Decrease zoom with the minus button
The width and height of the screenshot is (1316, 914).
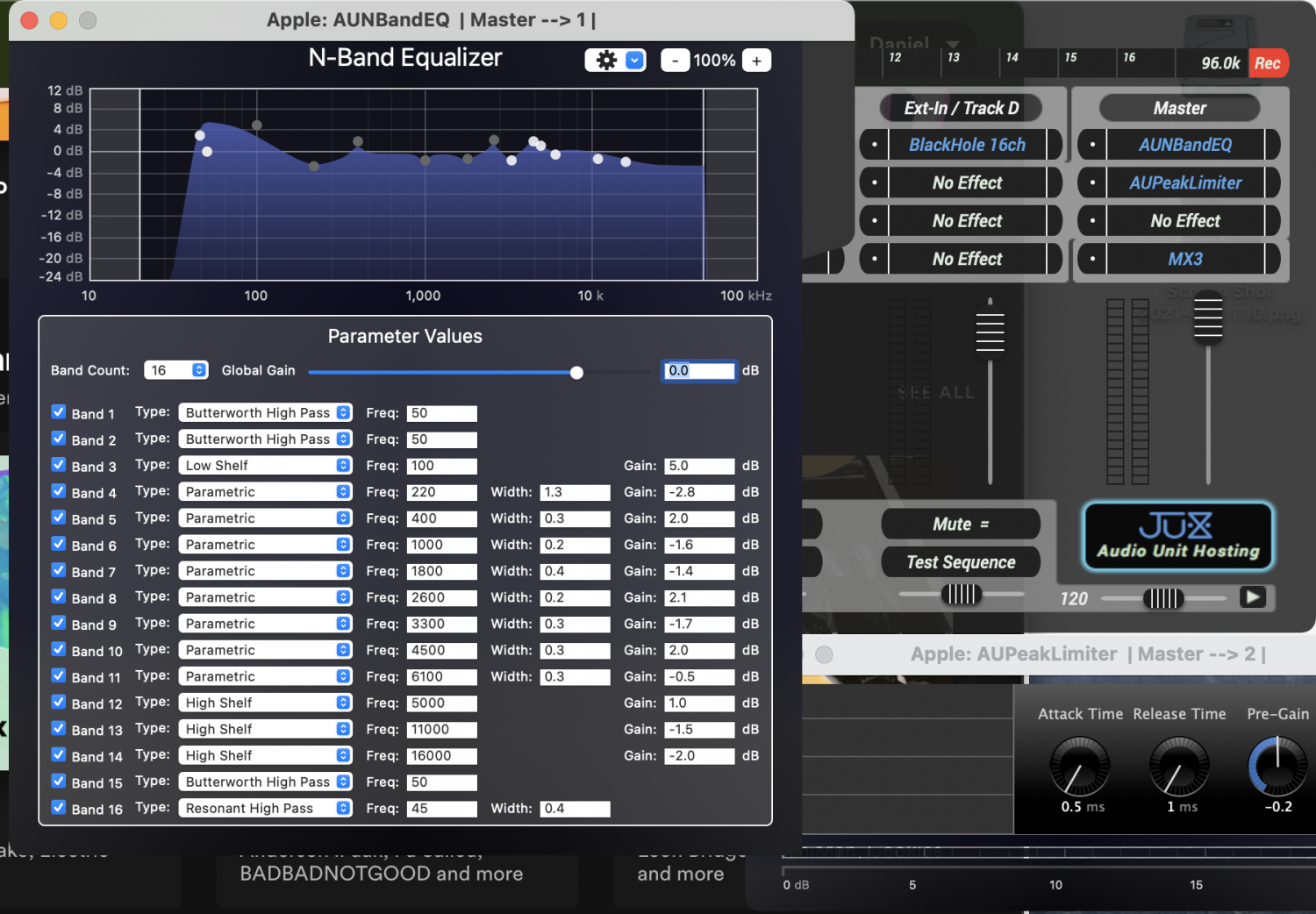[x=674, y=61]
